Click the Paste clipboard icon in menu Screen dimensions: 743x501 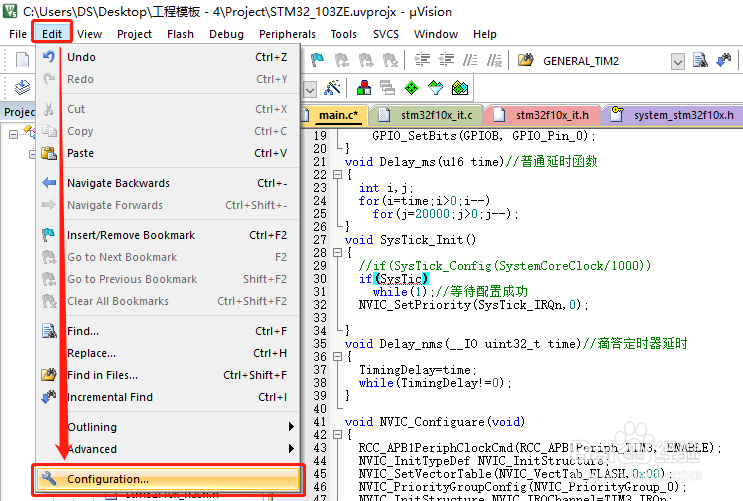[49, 153]
